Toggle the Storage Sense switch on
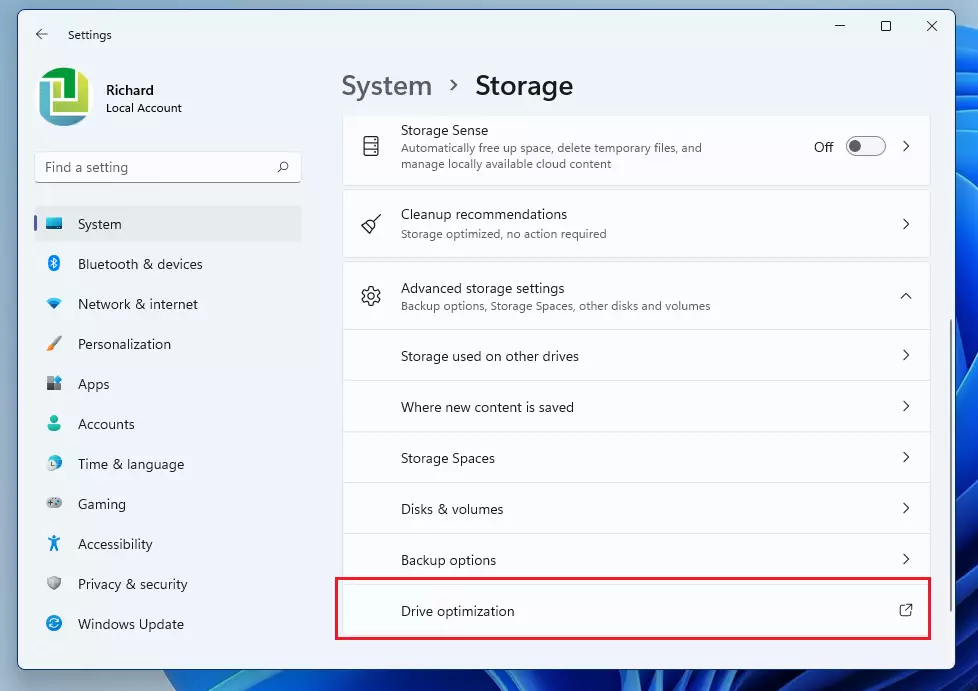Viewport: 978px width, 691px height. 865,147
